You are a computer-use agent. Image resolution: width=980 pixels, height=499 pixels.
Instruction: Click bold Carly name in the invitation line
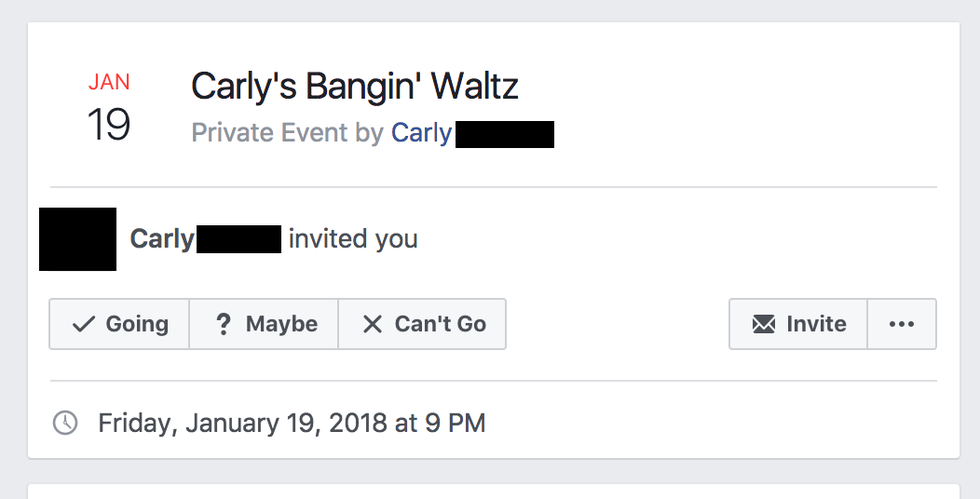pos(161,240)
